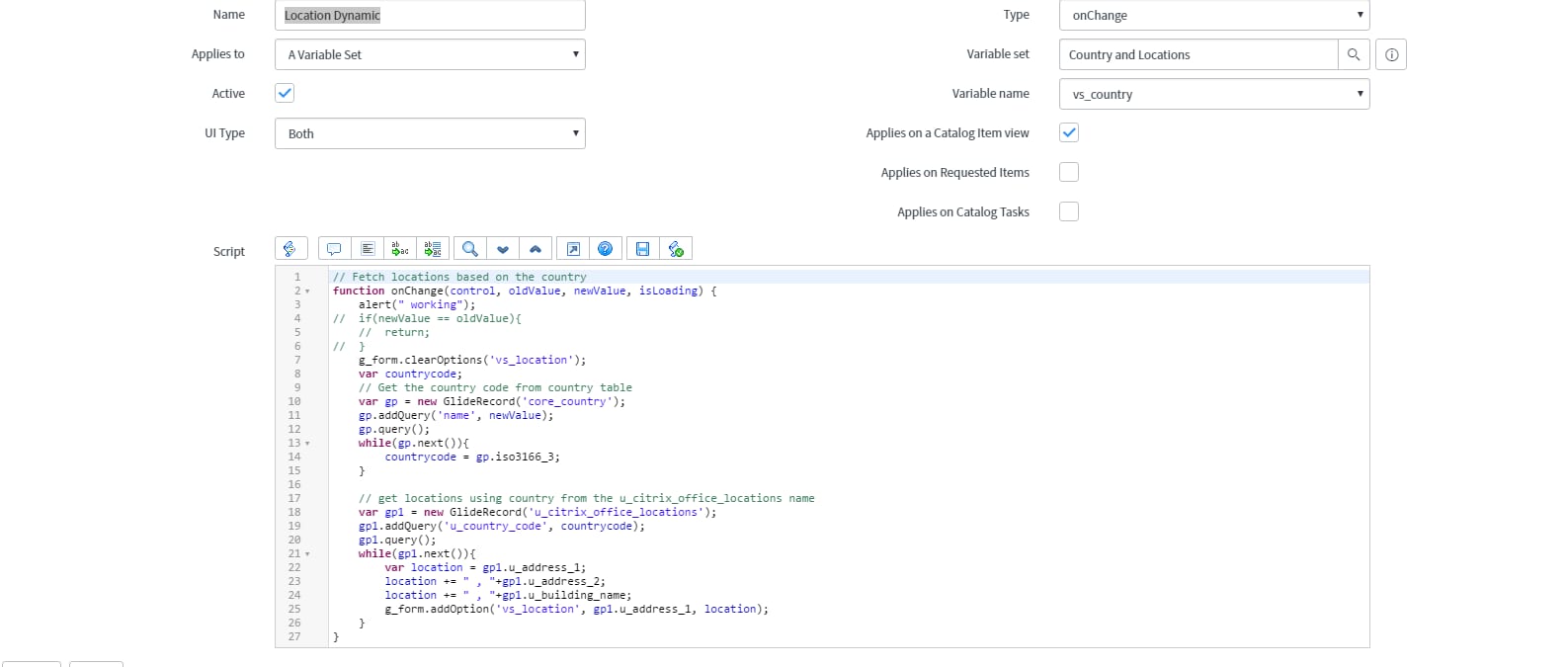Click the 'core_country' GlideRecord line
1568x667 pixels.
coord(492,401)
